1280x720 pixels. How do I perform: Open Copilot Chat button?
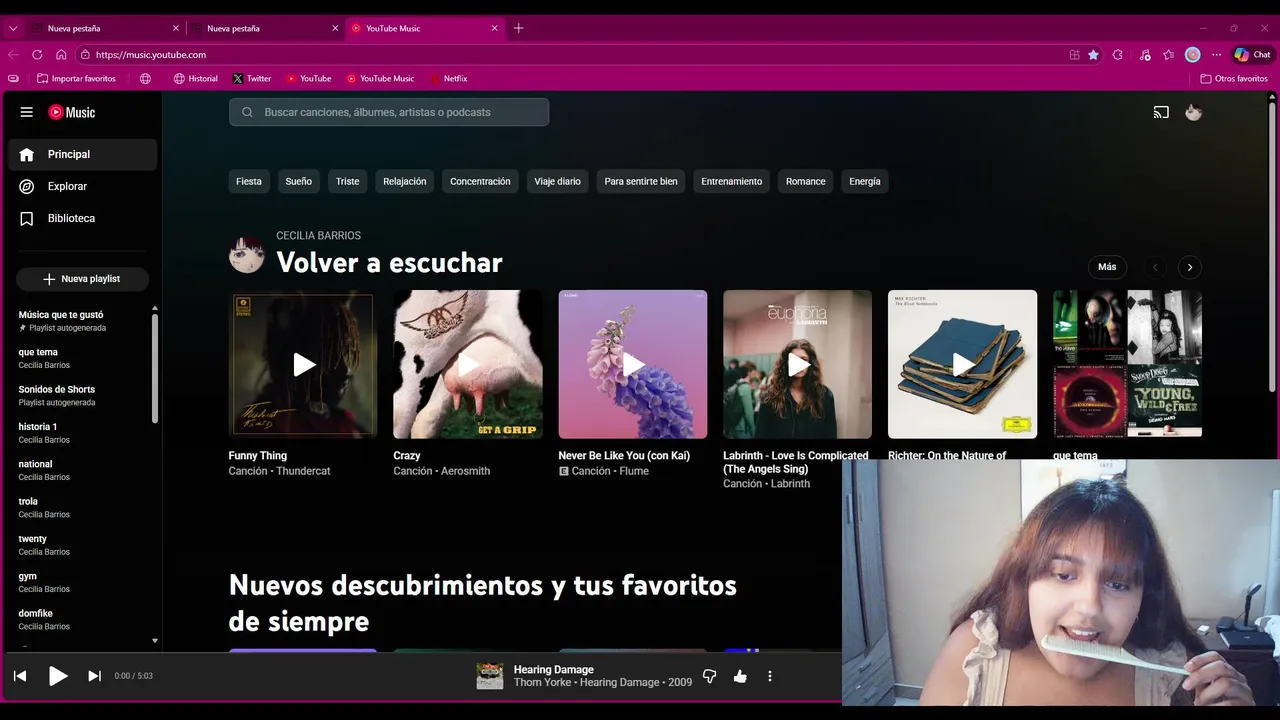point(1253,55)
